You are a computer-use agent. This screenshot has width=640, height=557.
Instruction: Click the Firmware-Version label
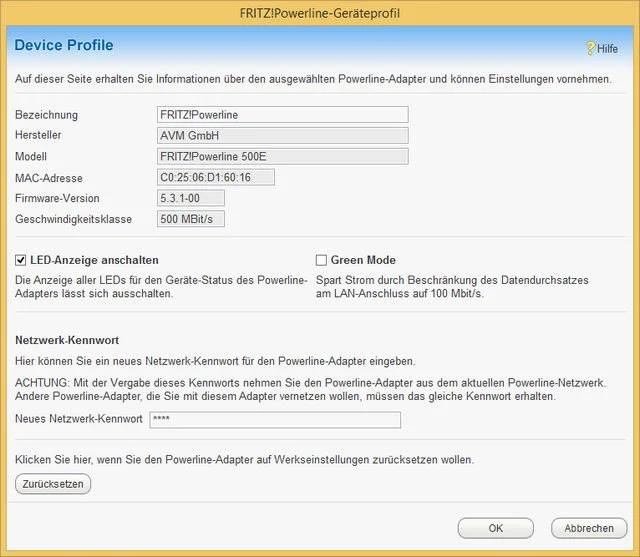point(57,198)
